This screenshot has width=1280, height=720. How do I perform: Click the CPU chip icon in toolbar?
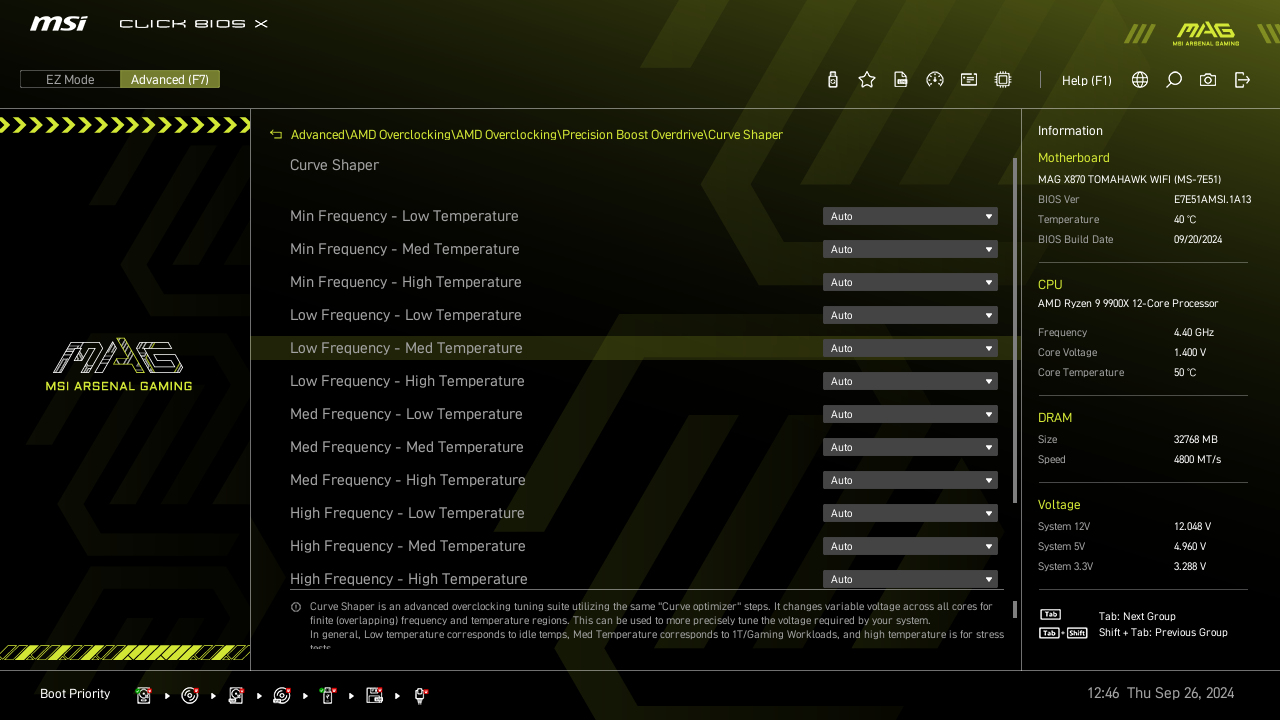coord(1003,80)
